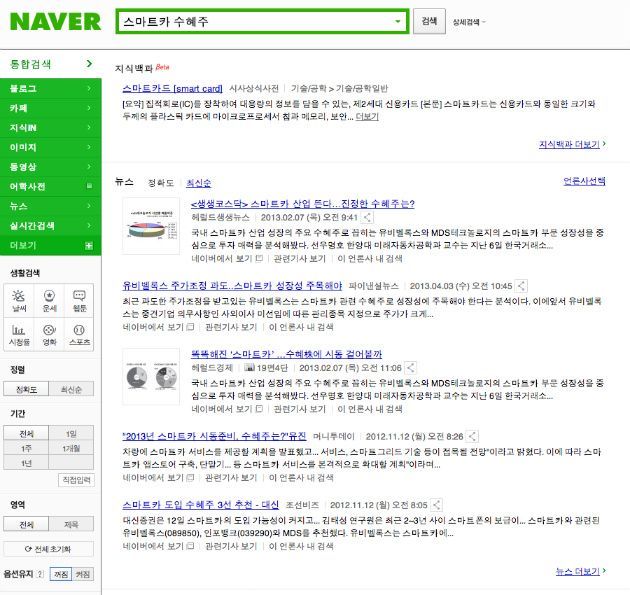Share the 2013년 스마트카 시동준비 article
The image size is (630, 595).
pos(472,436)
